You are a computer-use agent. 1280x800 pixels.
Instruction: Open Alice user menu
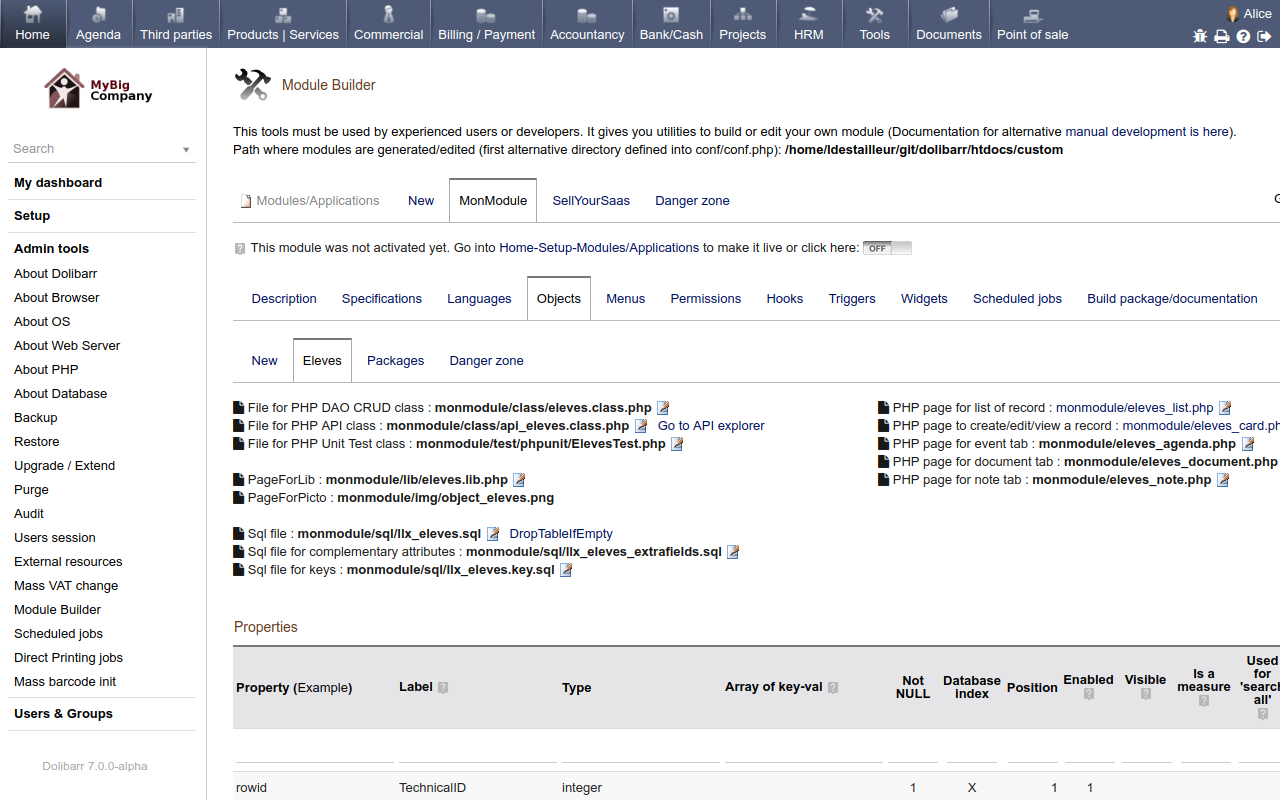pyautogui.click(x=1250, y=13)
